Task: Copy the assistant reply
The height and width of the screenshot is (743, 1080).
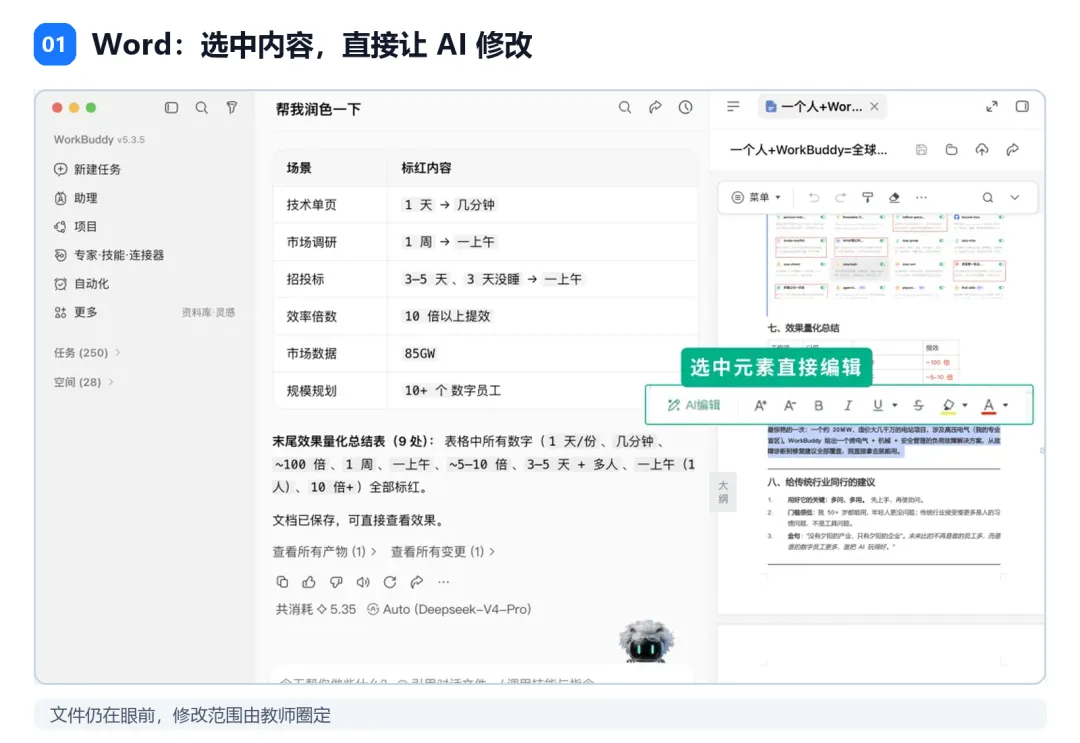Action: point(282,582)
